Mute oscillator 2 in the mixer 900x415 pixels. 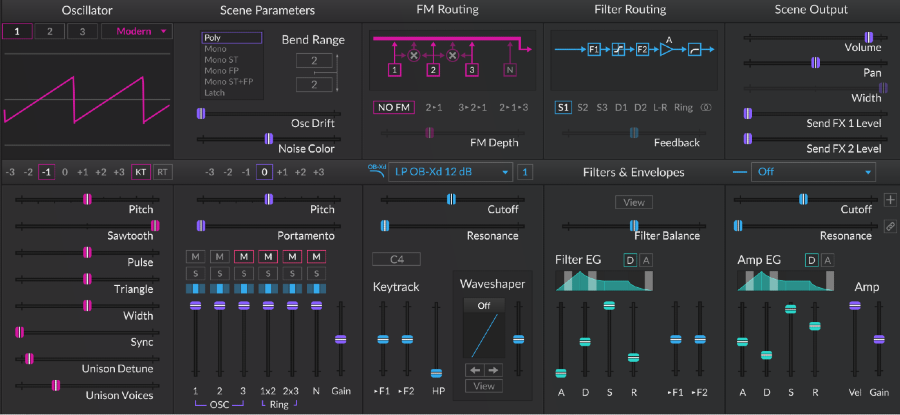click(x=220, y=256)
